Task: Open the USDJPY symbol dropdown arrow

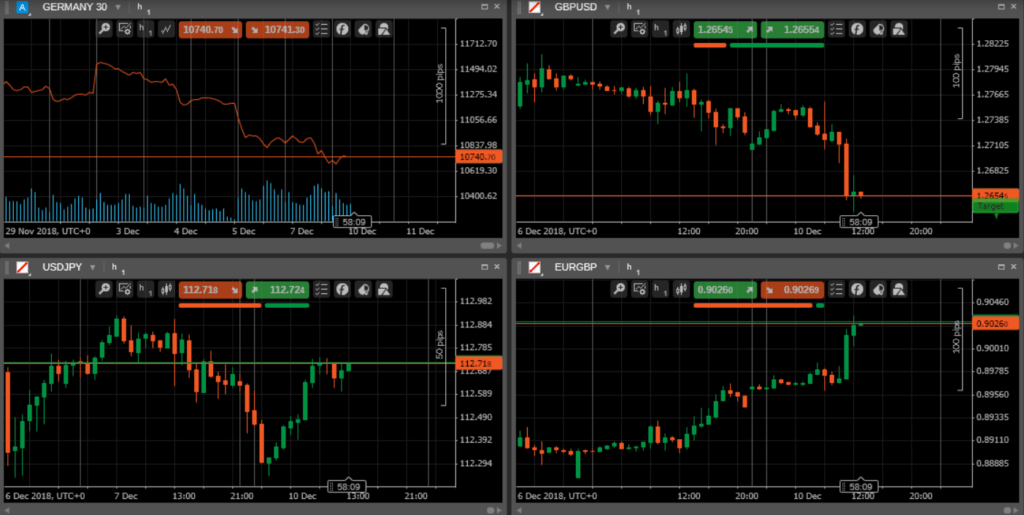Action: pyautogui.click(x=93, y=268)
